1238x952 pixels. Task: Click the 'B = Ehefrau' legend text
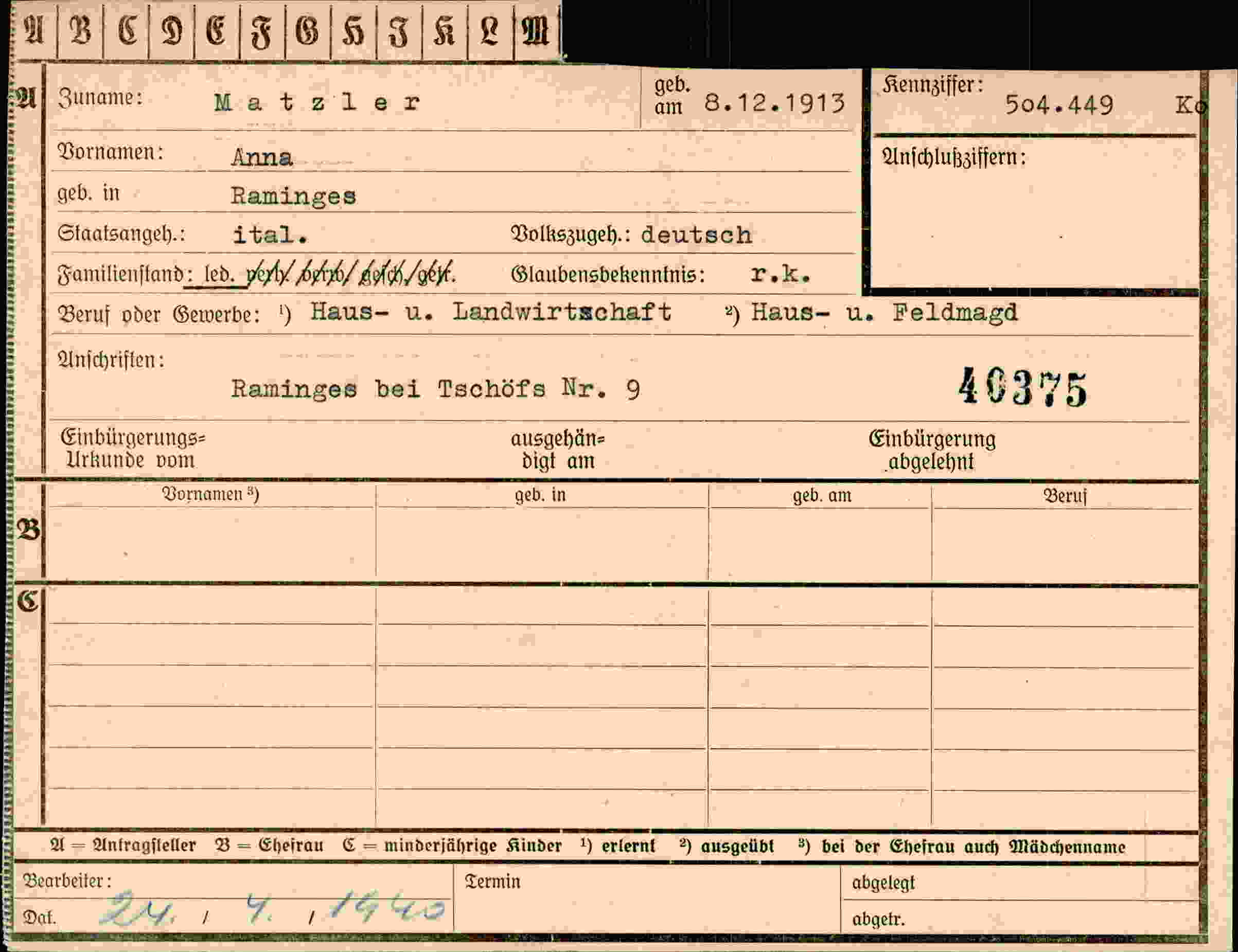tap(269, 846)
